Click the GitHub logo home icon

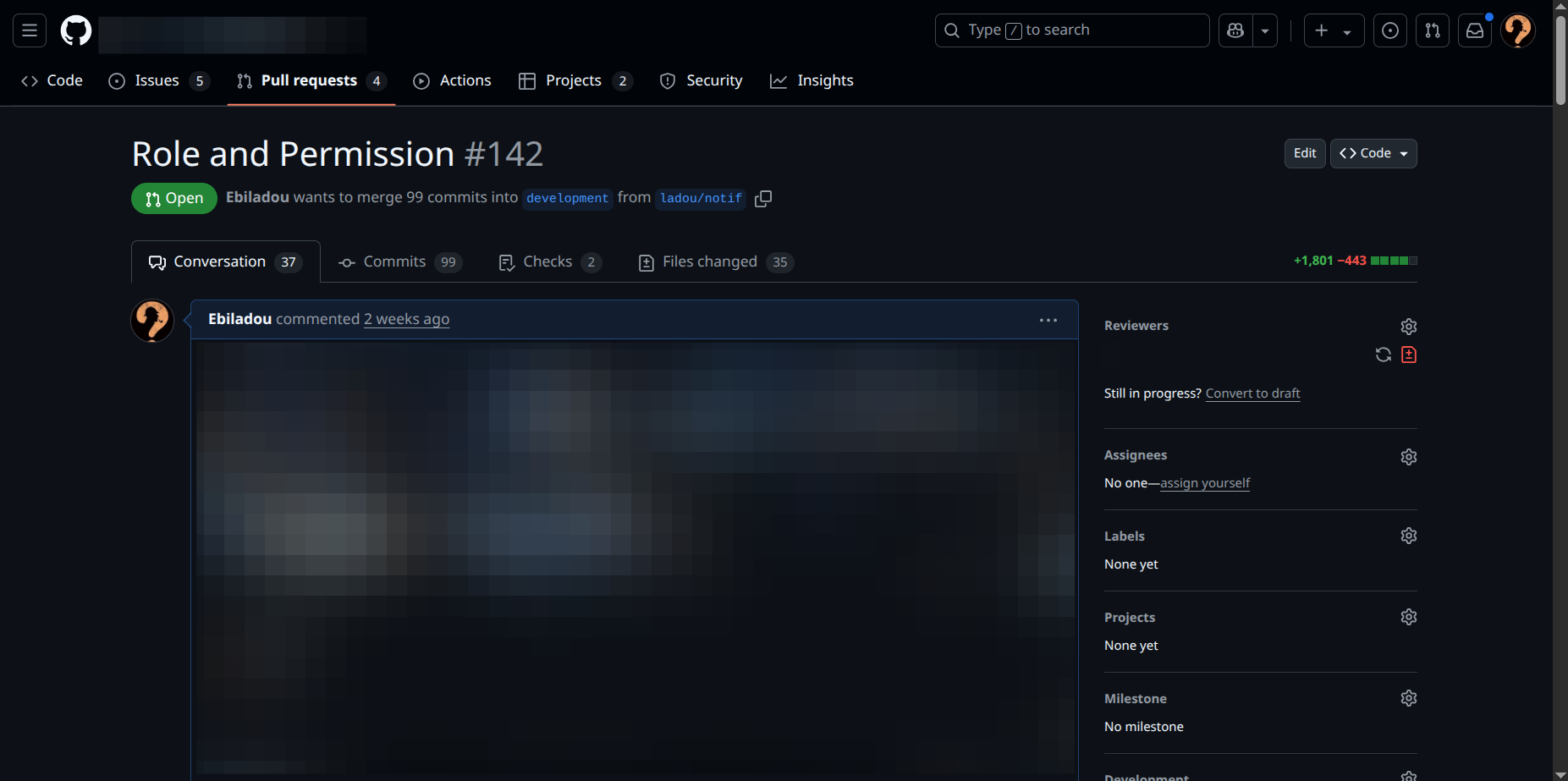pos(76,31)
